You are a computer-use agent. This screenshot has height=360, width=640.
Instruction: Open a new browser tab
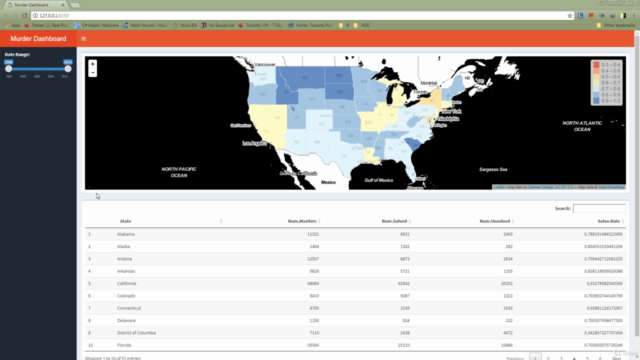click(x=75, y=5)
